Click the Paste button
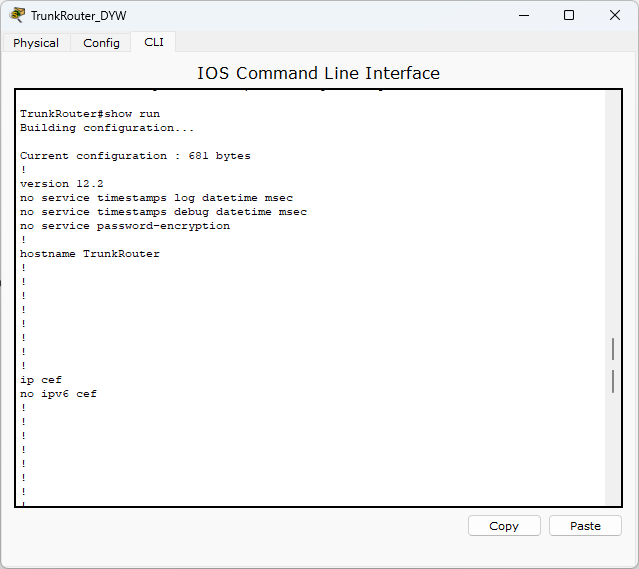 585,526
